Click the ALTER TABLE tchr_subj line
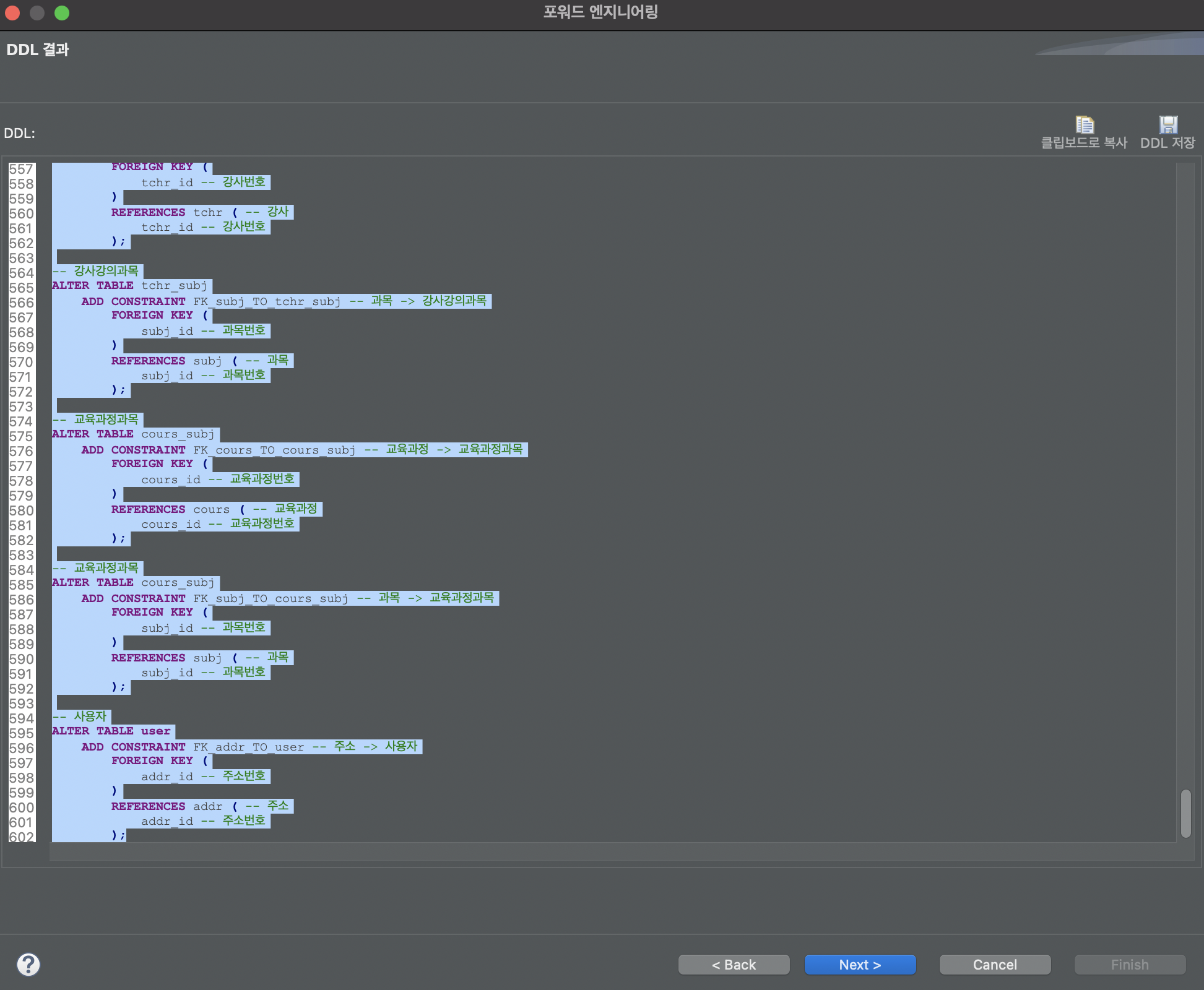This screenshot has height=990, width=1204. tap(130, 286)
